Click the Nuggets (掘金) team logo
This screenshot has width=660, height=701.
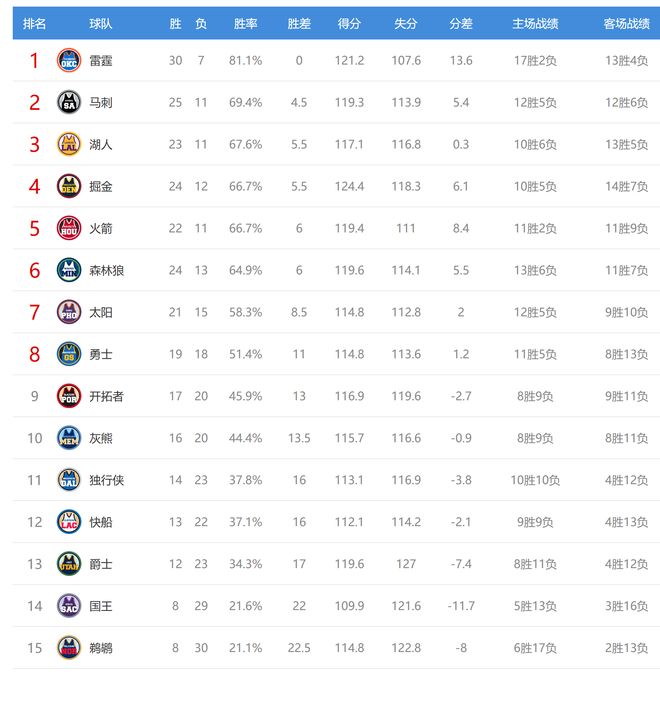(68, 186)
